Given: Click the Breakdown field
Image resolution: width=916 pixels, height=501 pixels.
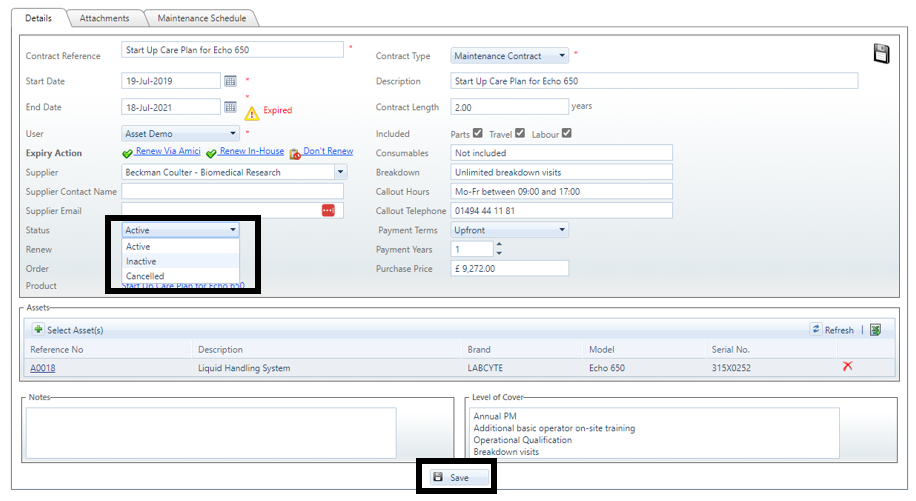Looking at the screenshot, I should (x=561, y=172).
